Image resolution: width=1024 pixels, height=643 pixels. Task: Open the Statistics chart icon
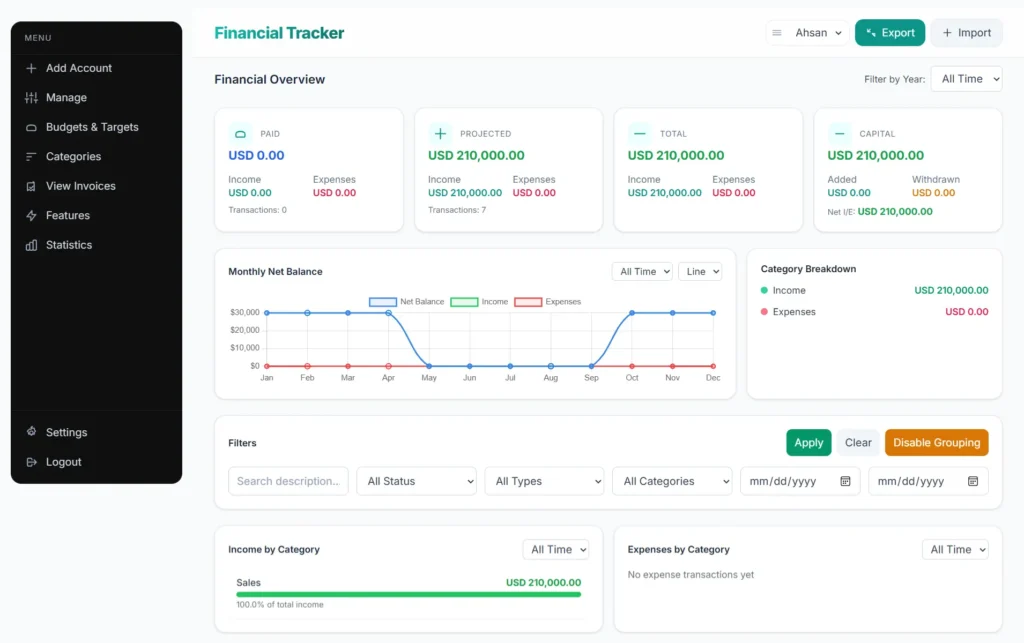click(x=33, y=245)
